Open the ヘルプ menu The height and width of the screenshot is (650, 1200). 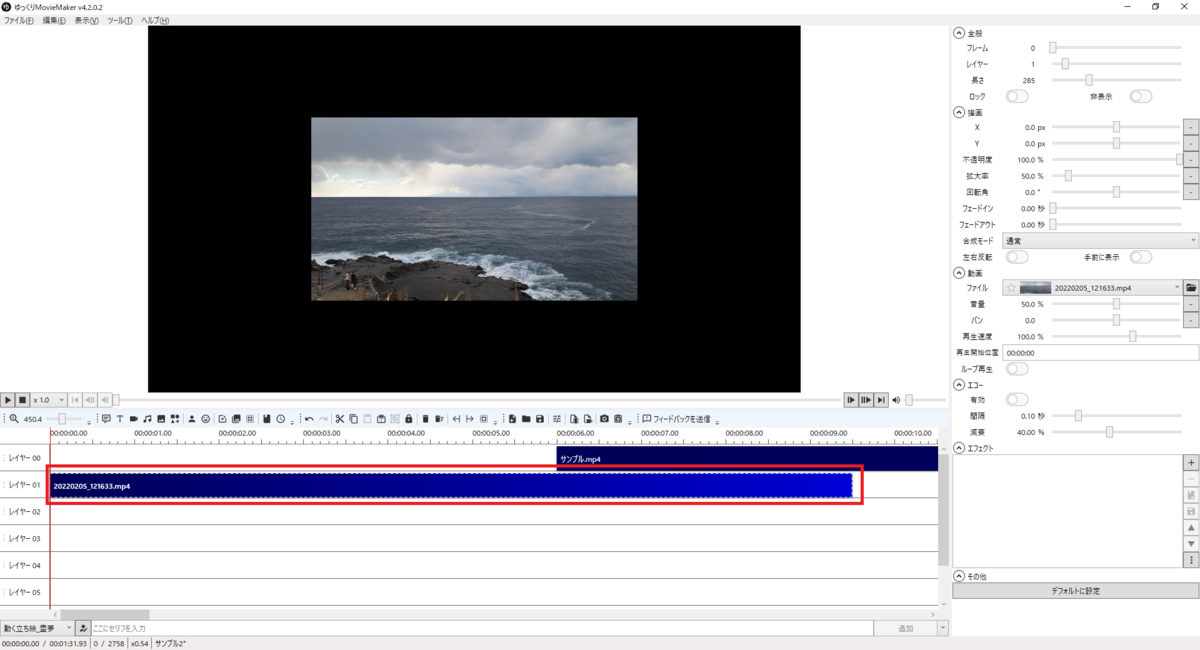coord(155,21)
